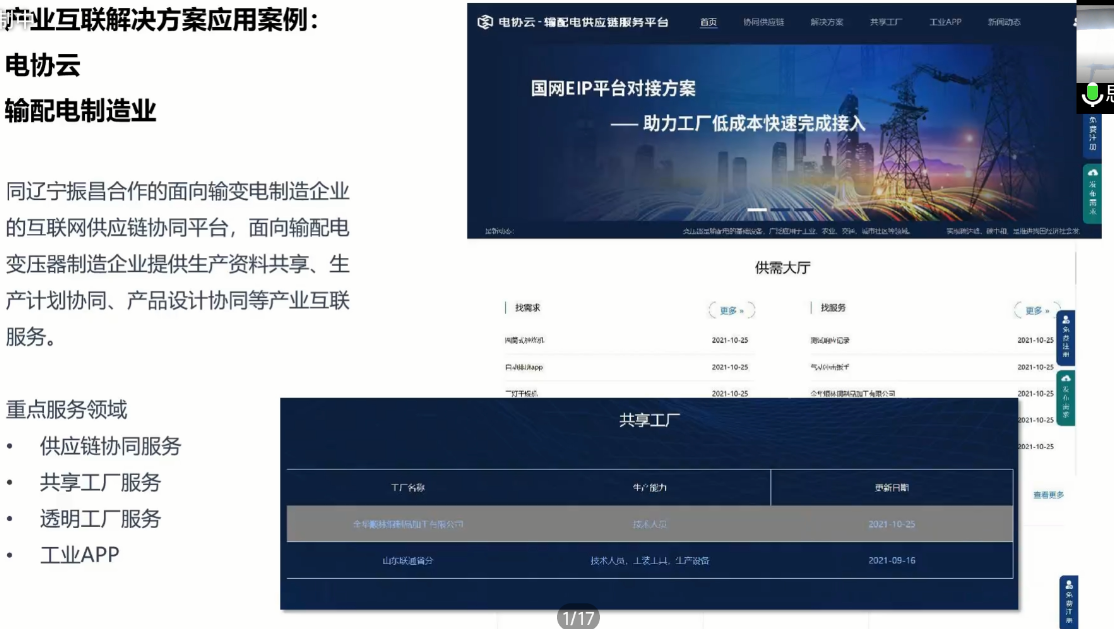Select the 重点服务领域 subheading
The image size is (1114, 629).
click(67, 410)
